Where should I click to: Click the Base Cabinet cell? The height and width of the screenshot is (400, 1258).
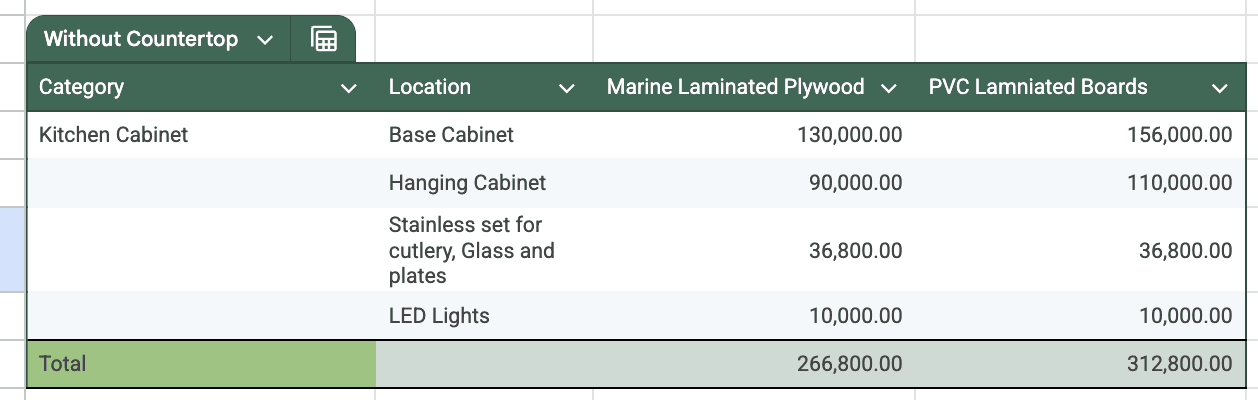pos(451,135)
